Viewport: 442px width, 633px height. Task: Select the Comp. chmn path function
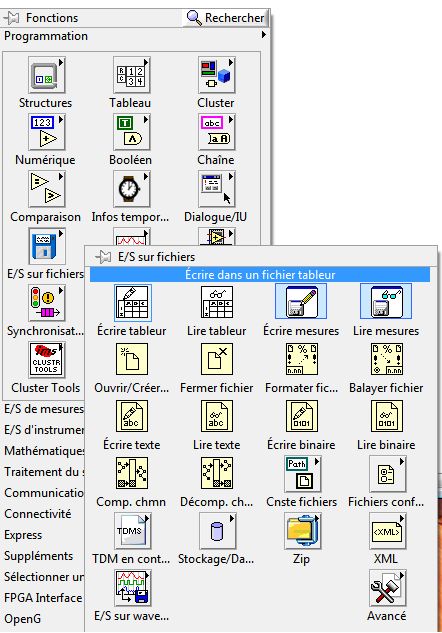(132, 473)
